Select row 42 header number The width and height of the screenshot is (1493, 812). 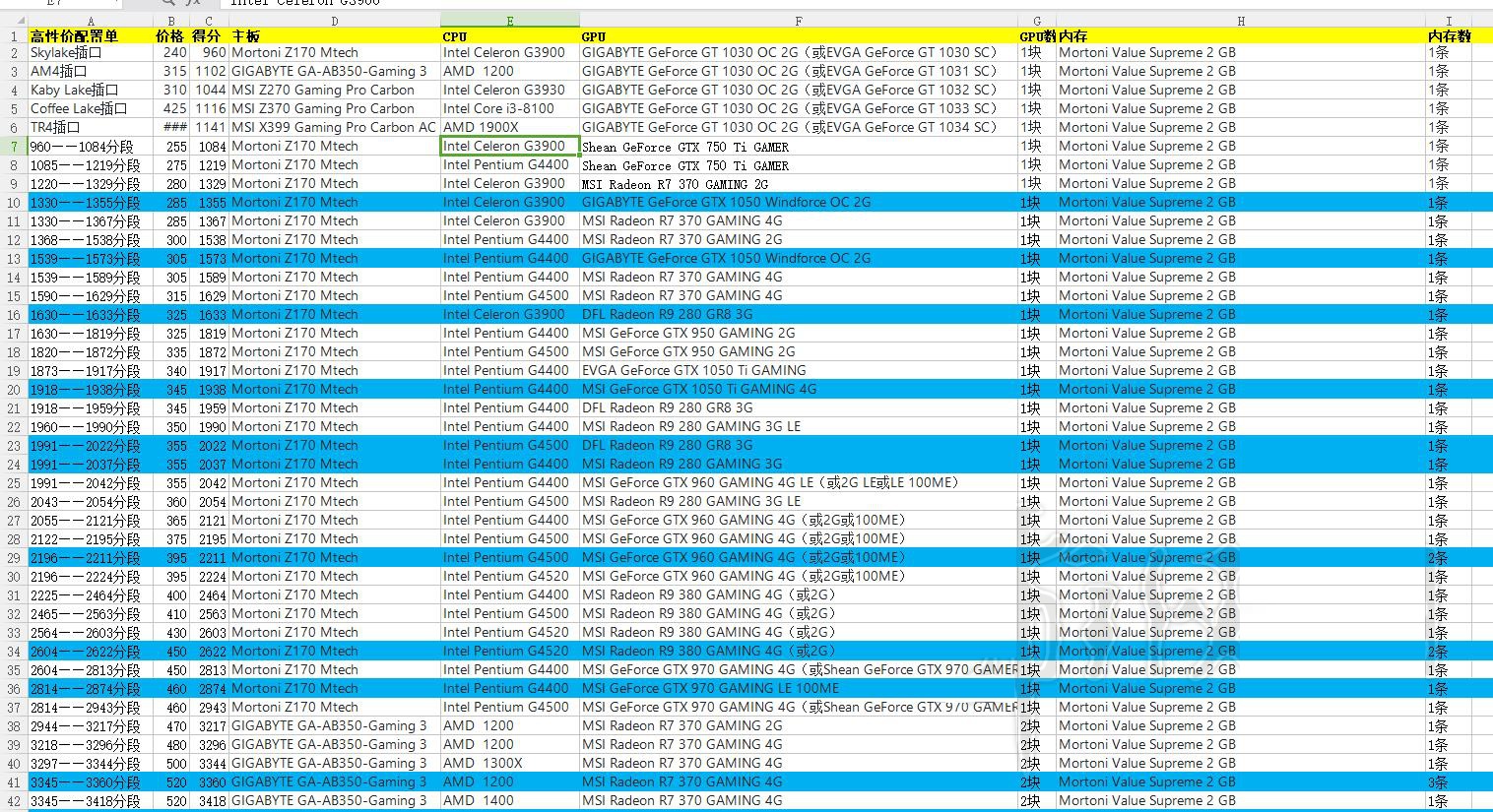click(x=14, y=800)
